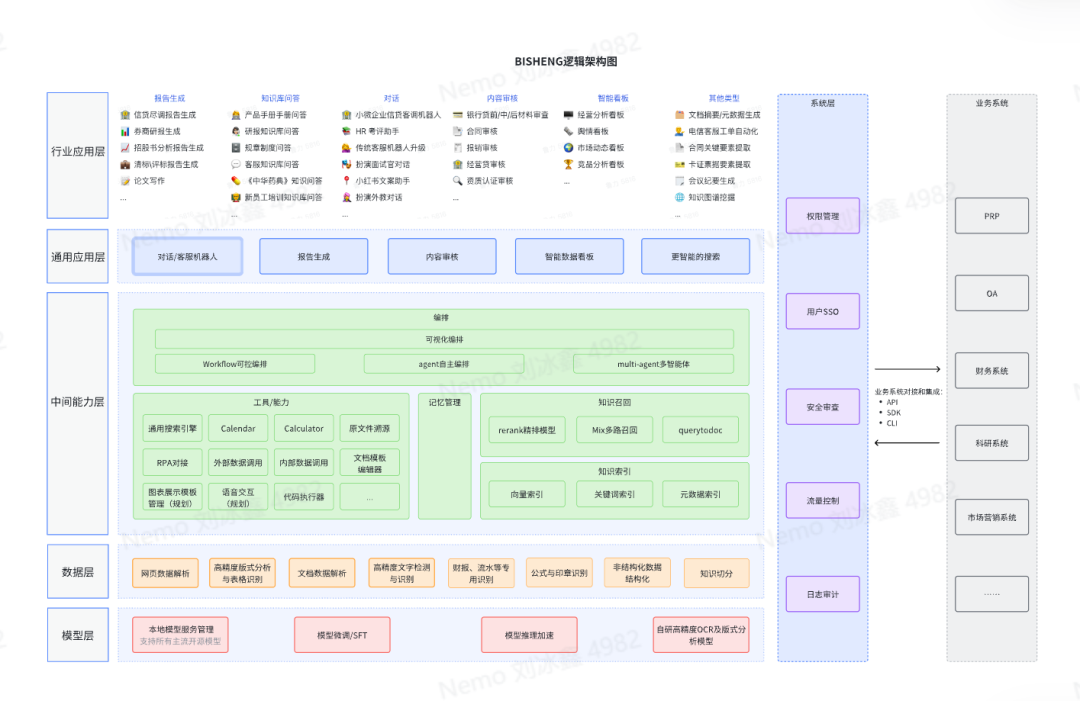Select the 对话/客服机器人 box
The width and height of the screenshot is (1080, 701).
coord(187,257)
